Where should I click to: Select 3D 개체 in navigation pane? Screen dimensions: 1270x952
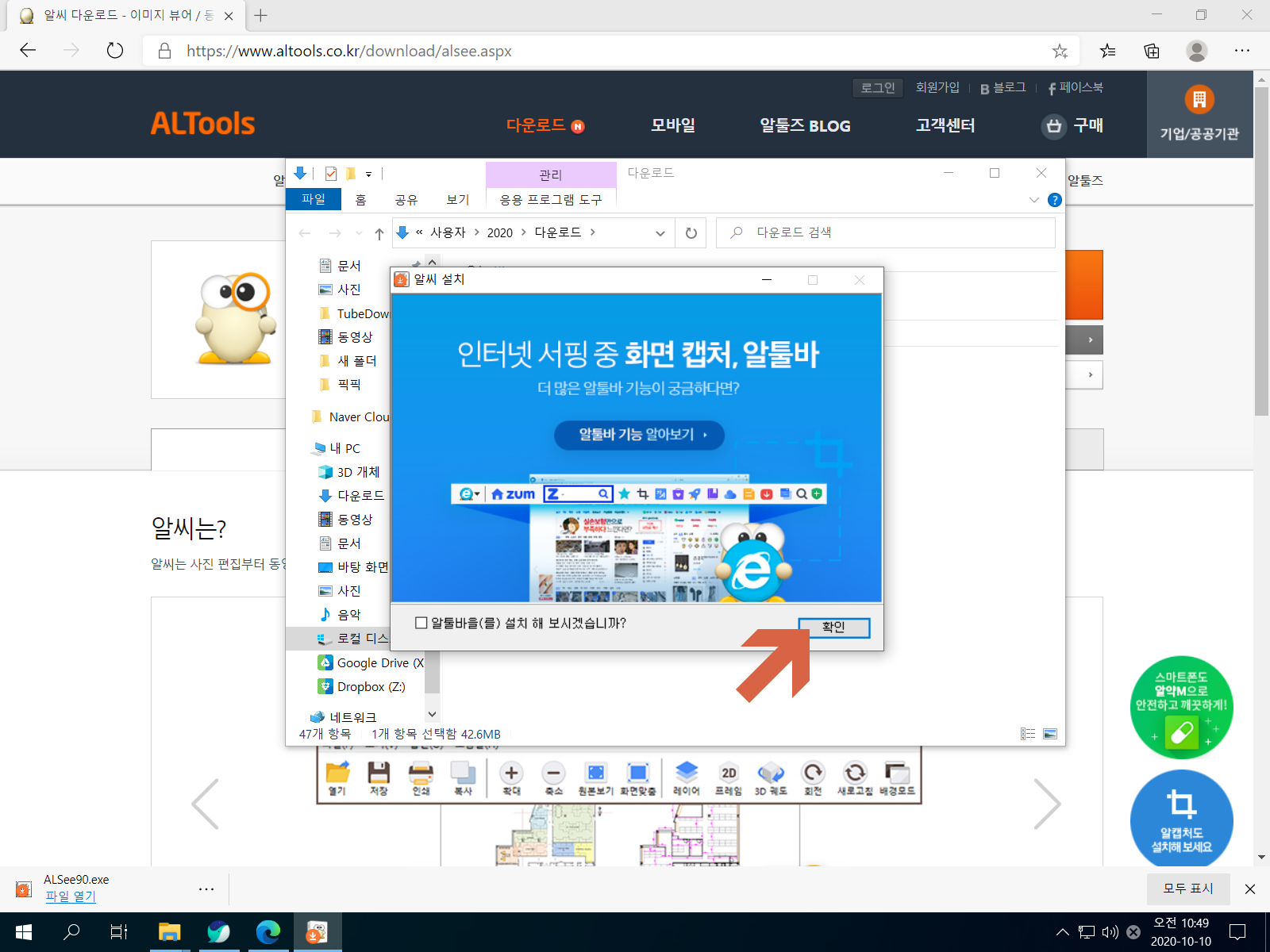[x=349, y=472]
